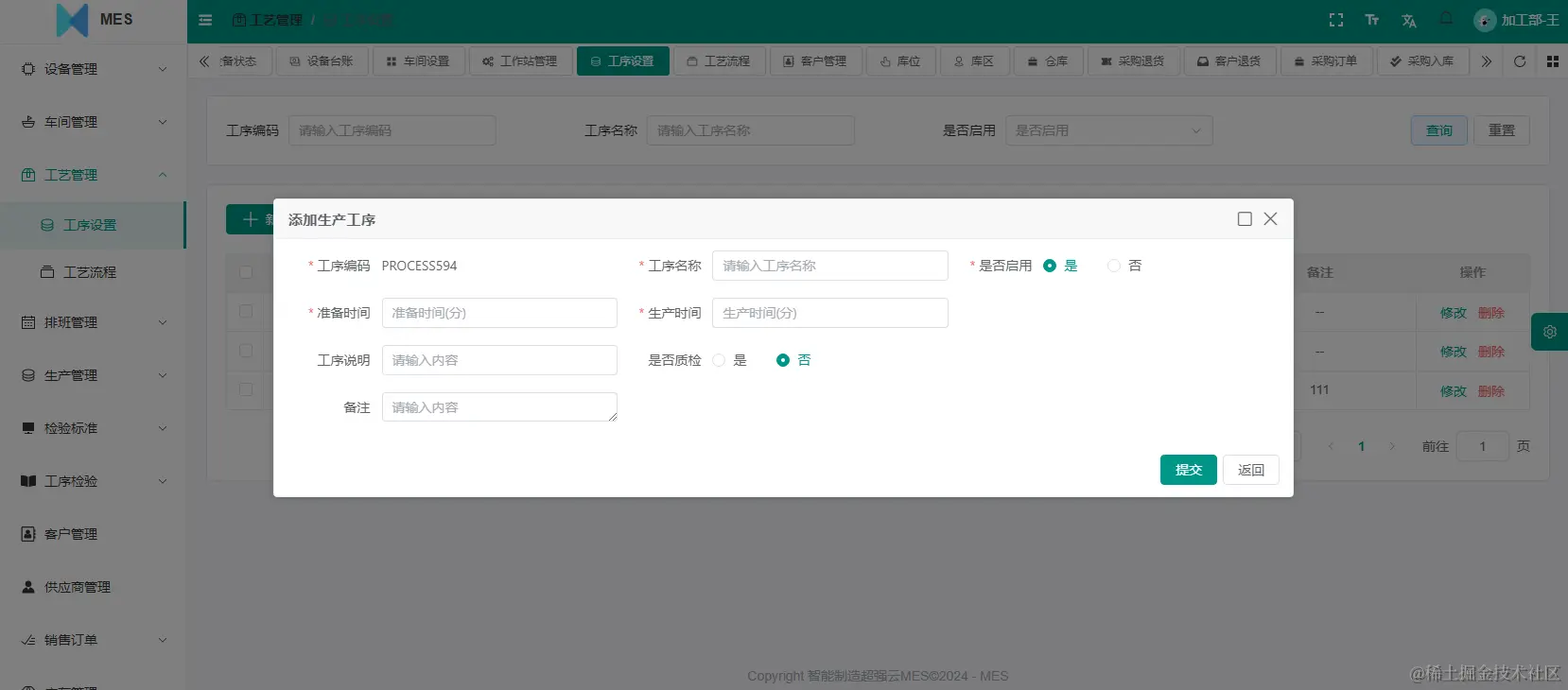Switch to the 工作站管理 tab
The width and height of the screenshot is (1568, 690).
(519, 61)
